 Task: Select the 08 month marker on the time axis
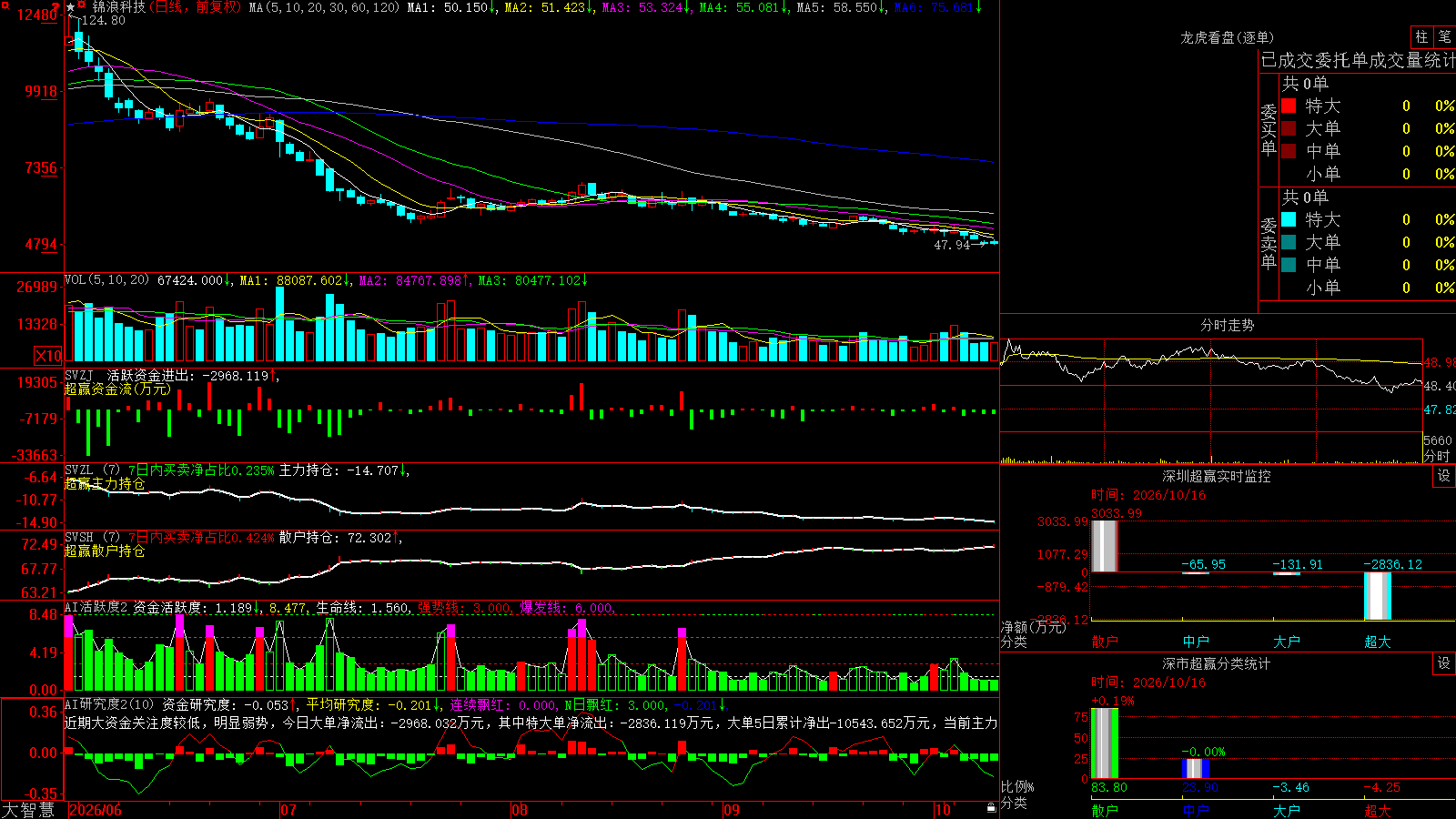[520, 810]
